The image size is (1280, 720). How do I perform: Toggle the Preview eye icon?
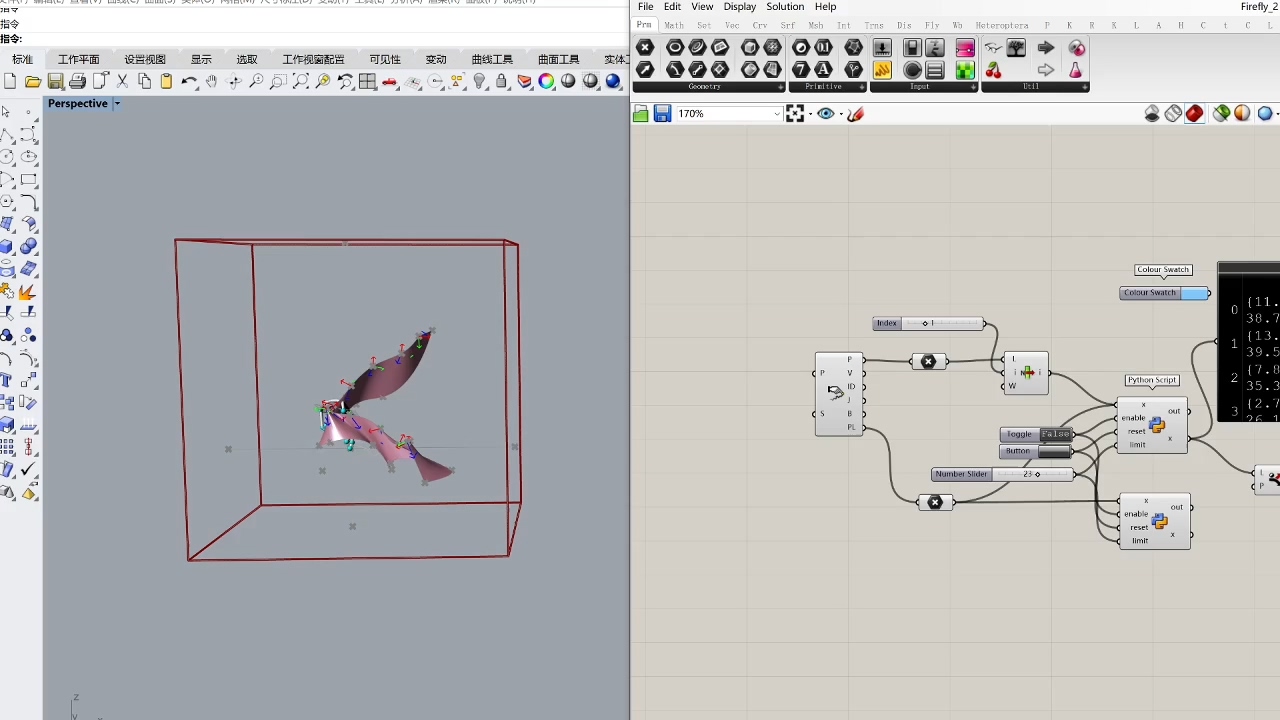point(826,114)
